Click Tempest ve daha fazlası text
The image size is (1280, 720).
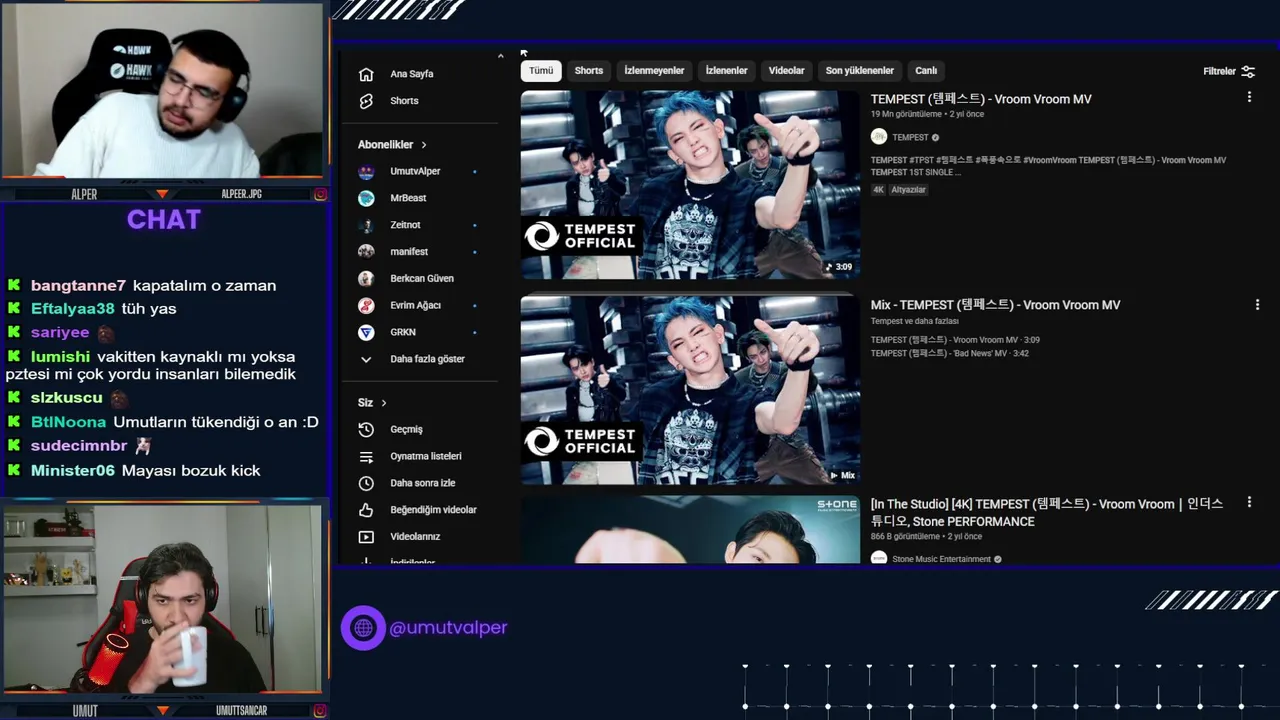point(914,321)
